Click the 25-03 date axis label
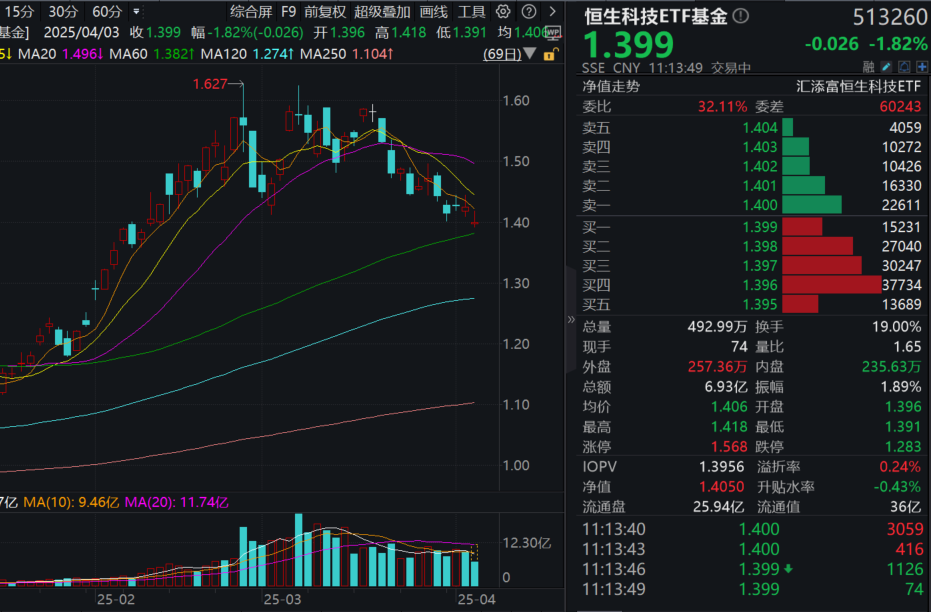 [283, 600]
